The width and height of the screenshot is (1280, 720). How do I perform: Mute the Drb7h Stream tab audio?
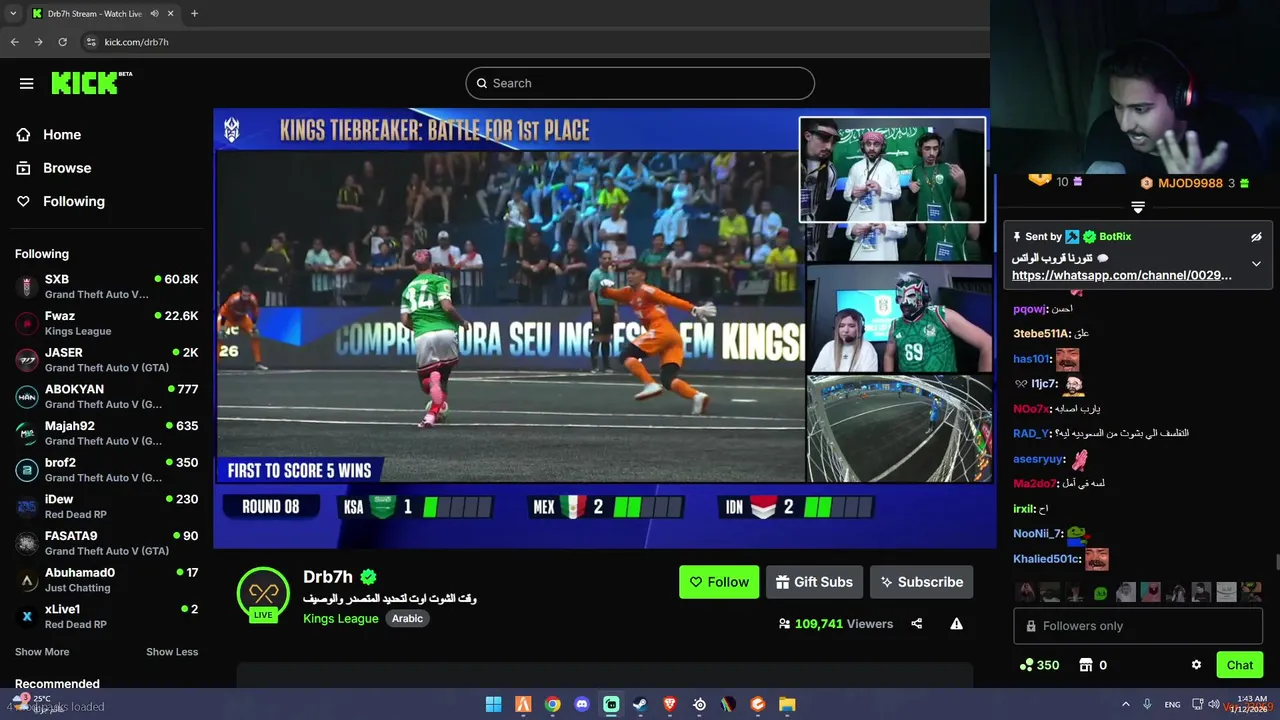point(153,14)
